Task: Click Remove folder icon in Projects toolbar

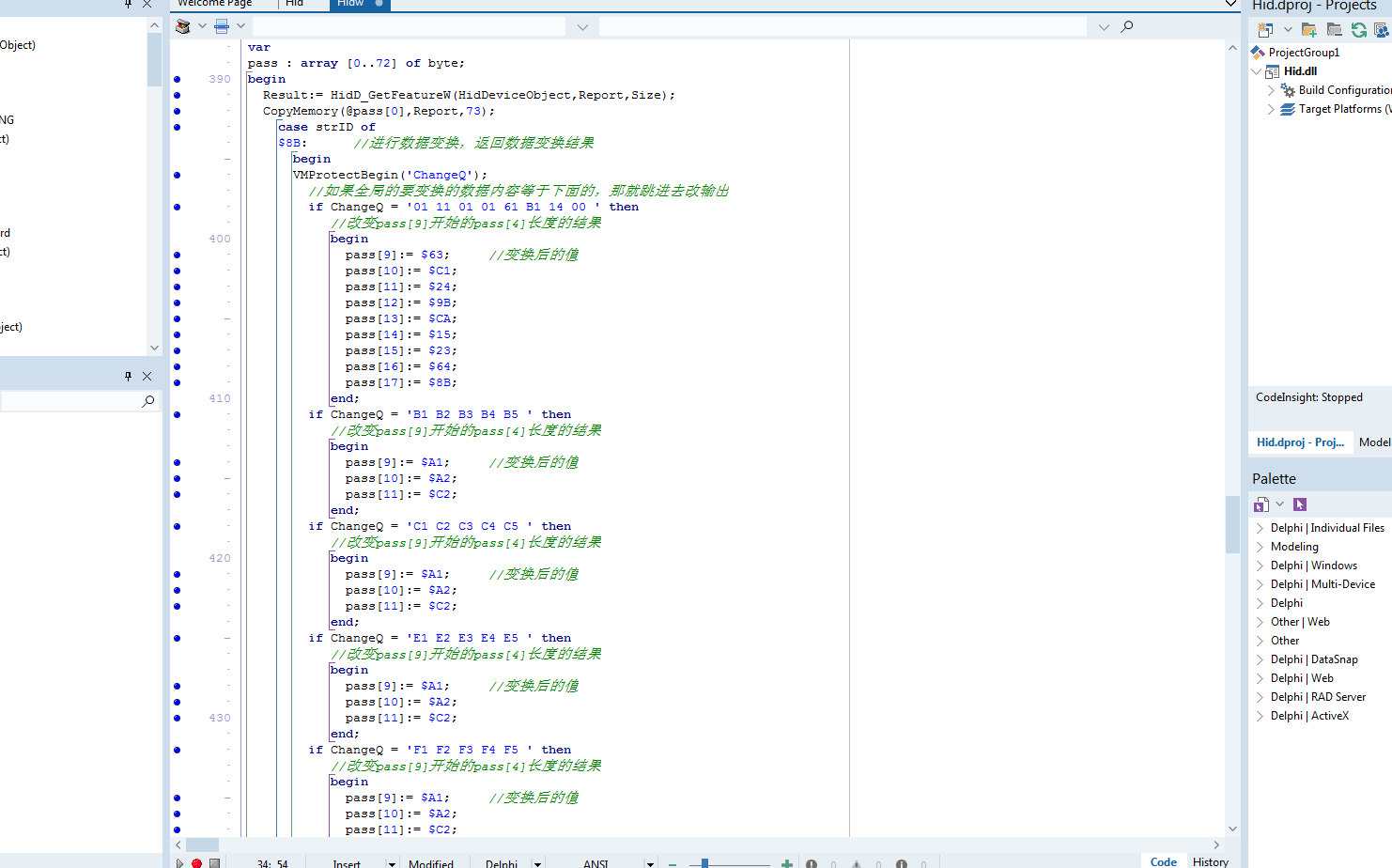Action: (1334, 30)
